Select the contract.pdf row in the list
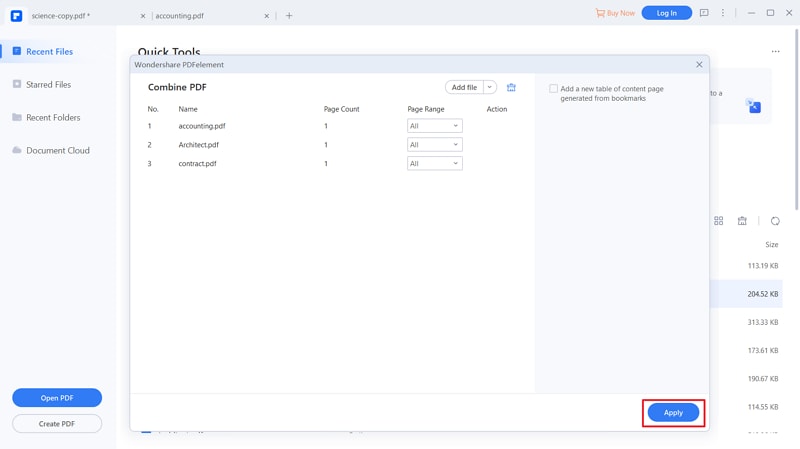The height and width of the screenshot is (449, 800). coord(332,164)
